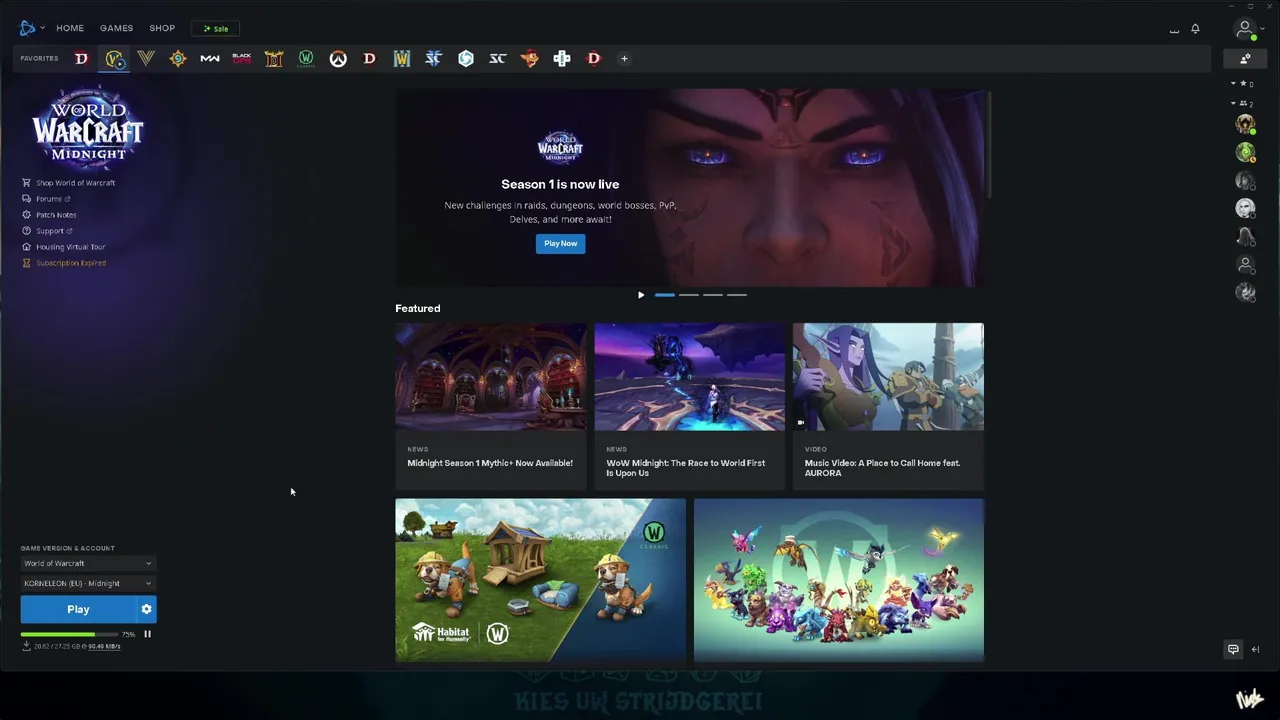Viewport: 1280px width, 720px height.
Task: Select the last carousel slide indicator
Action: click(x=737, y=295)
